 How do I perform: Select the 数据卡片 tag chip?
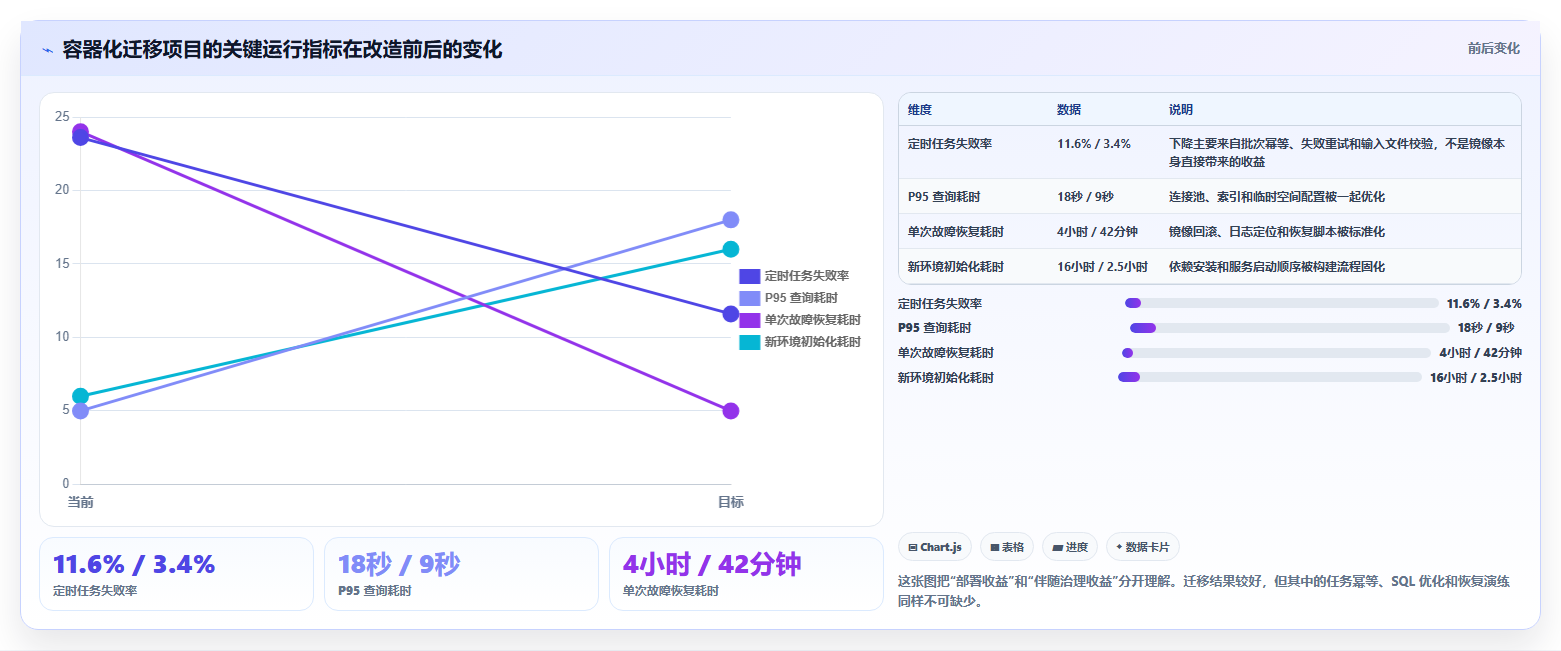pos(1142,547)
